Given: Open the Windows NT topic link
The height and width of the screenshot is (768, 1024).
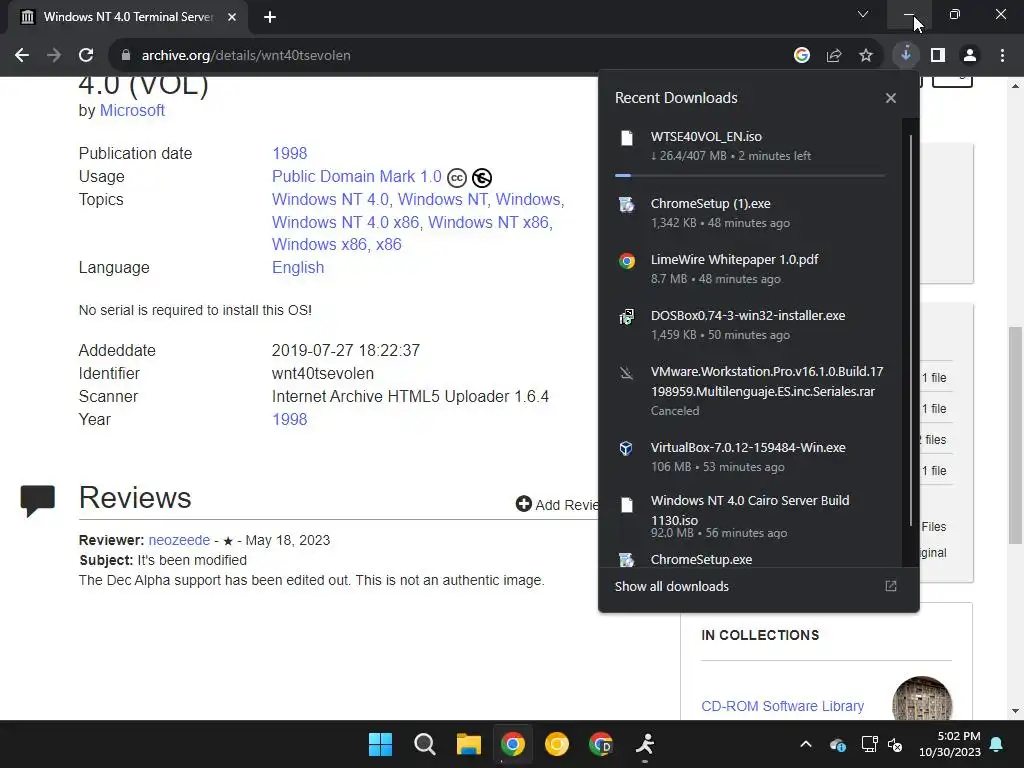Looking at the screenshot, I should [443, 199].
